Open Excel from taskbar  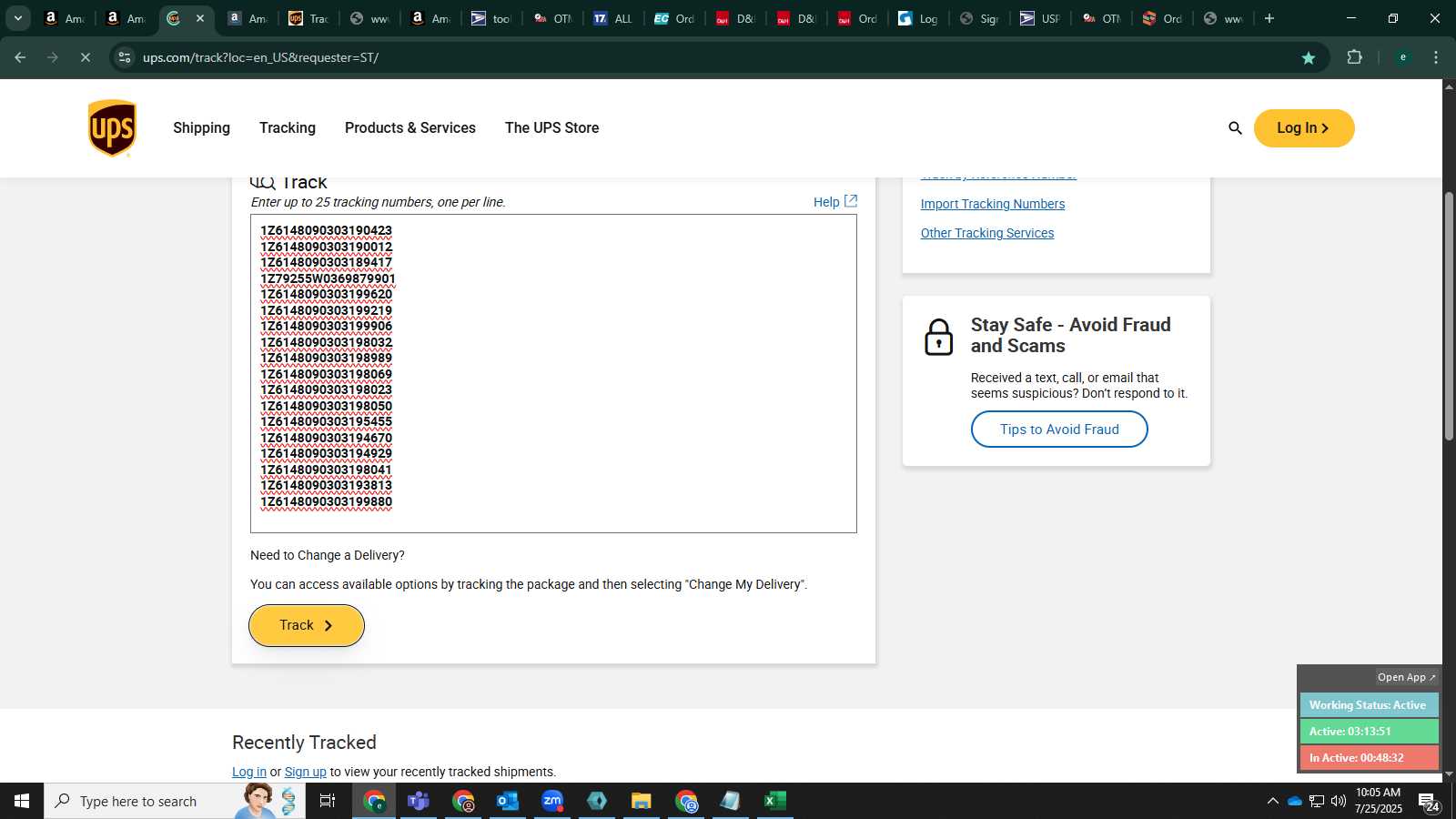pyautogui.click(x=774, y=801)
